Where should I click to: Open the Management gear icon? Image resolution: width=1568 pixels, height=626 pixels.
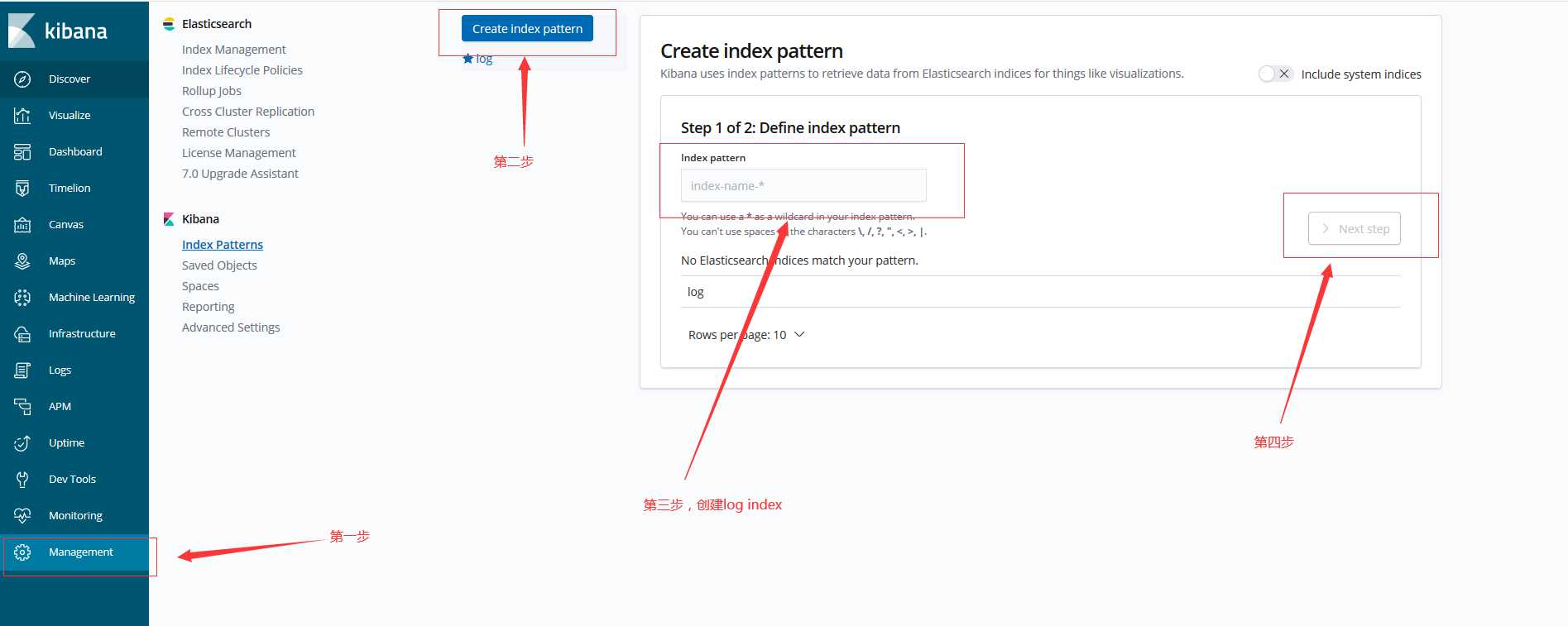pyautogui.click(x=22, y=552)
